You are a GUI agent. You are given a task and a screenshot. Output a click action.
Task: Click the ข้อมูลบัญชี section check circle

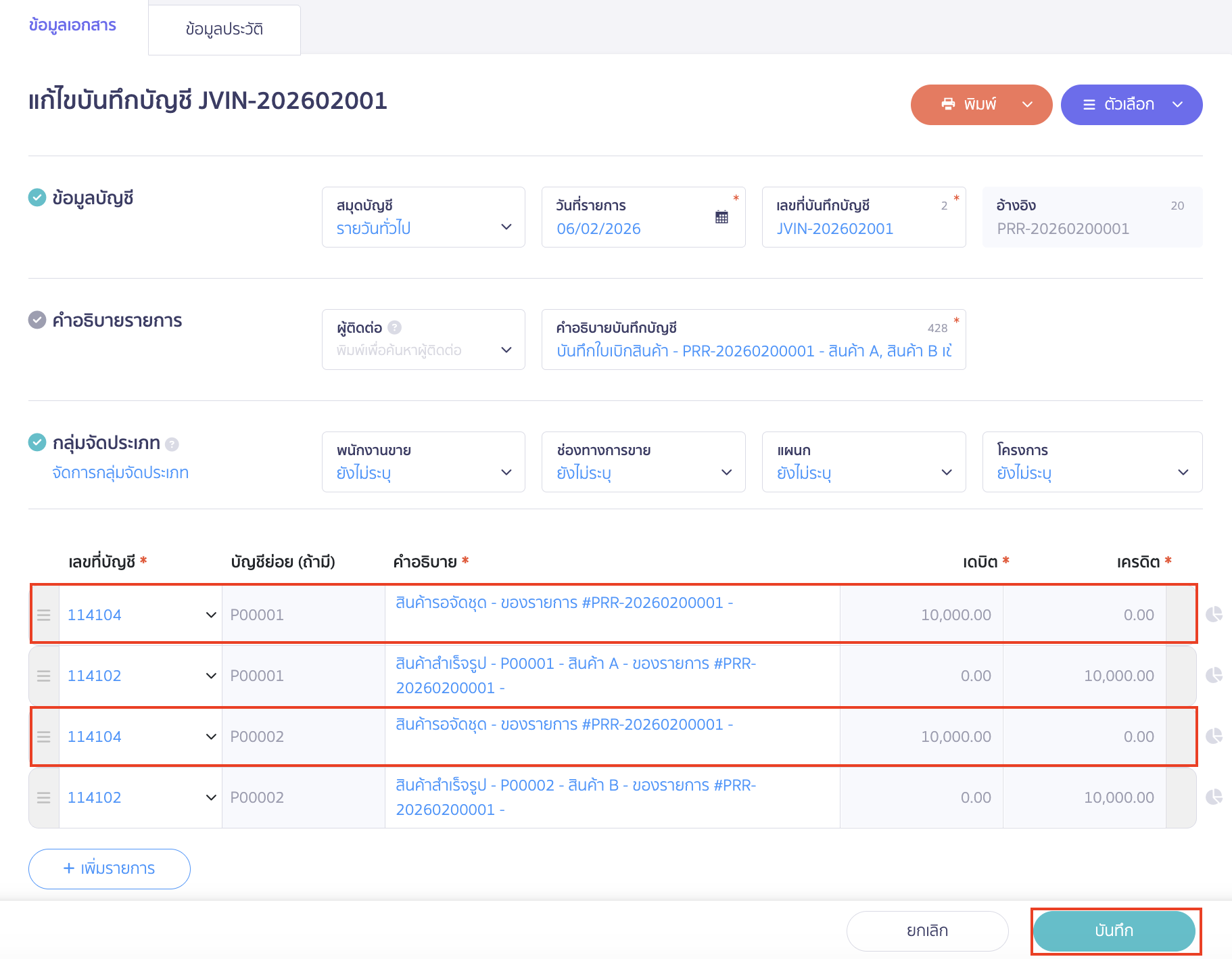pyautogui.click(x=37, y=197)
